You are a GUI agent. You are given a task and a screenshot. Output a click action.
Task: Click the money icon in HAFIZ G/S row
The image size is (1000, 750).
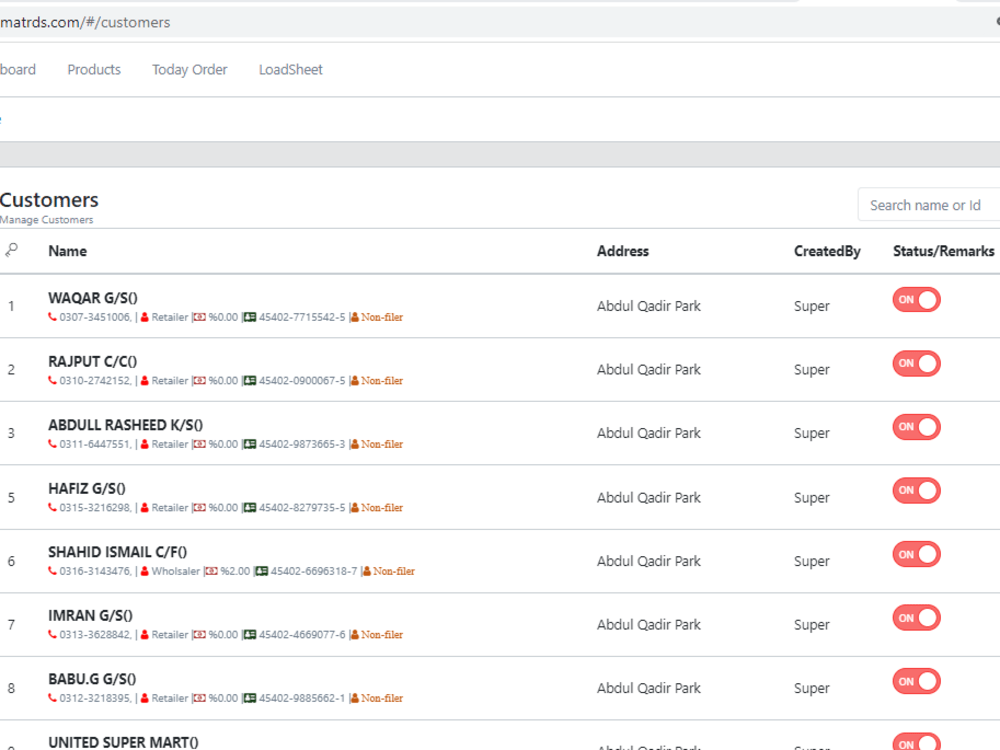(x=200, y=508)
